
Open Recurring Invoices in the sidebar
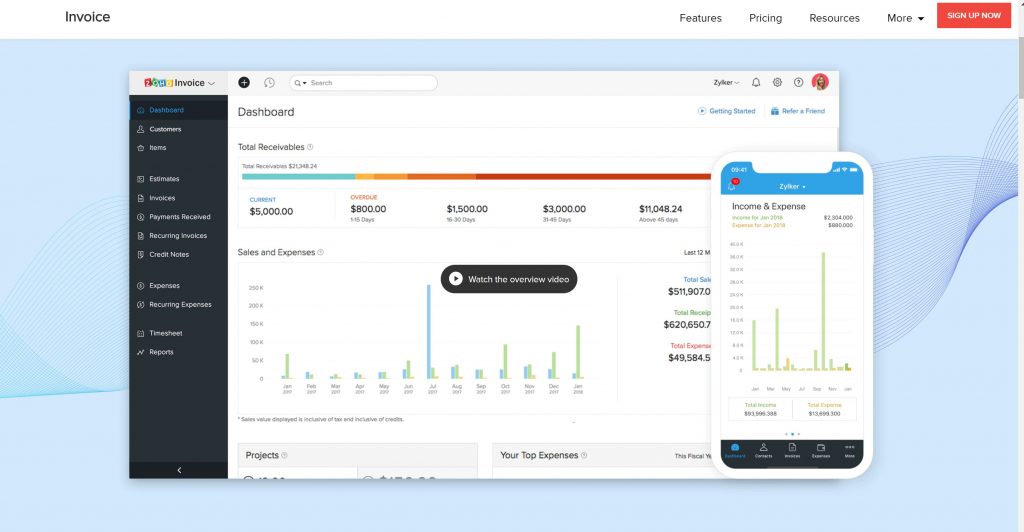coord(178,236)
